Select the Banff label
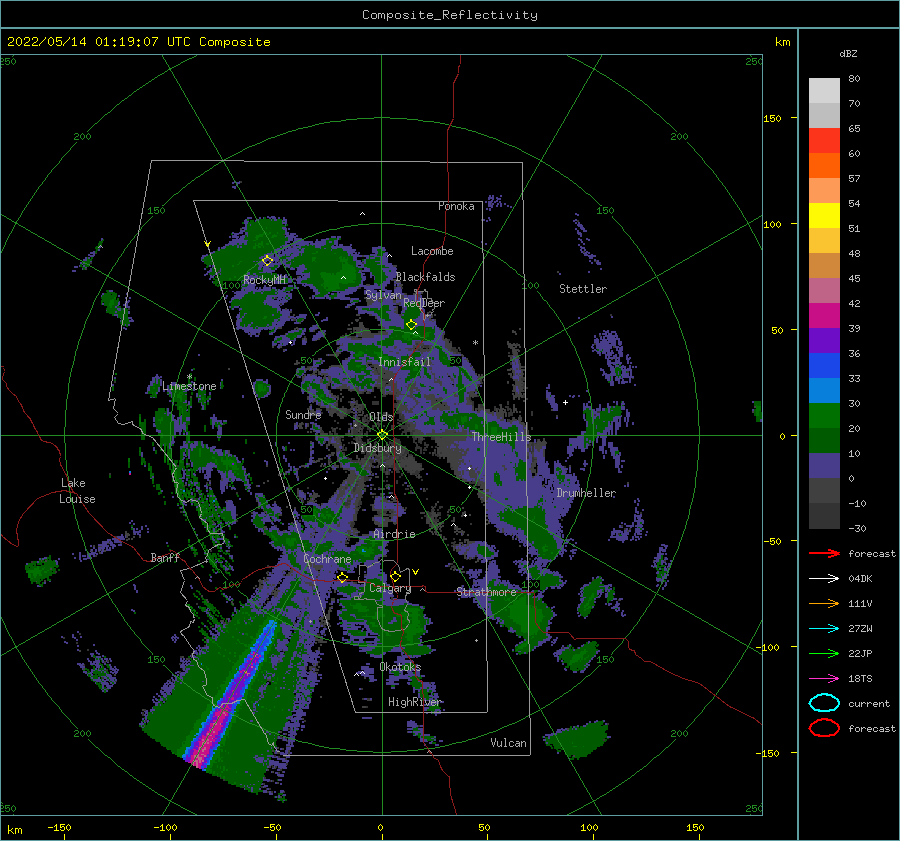Viewport: 900px width, 841px height. [x=165, y=557]
